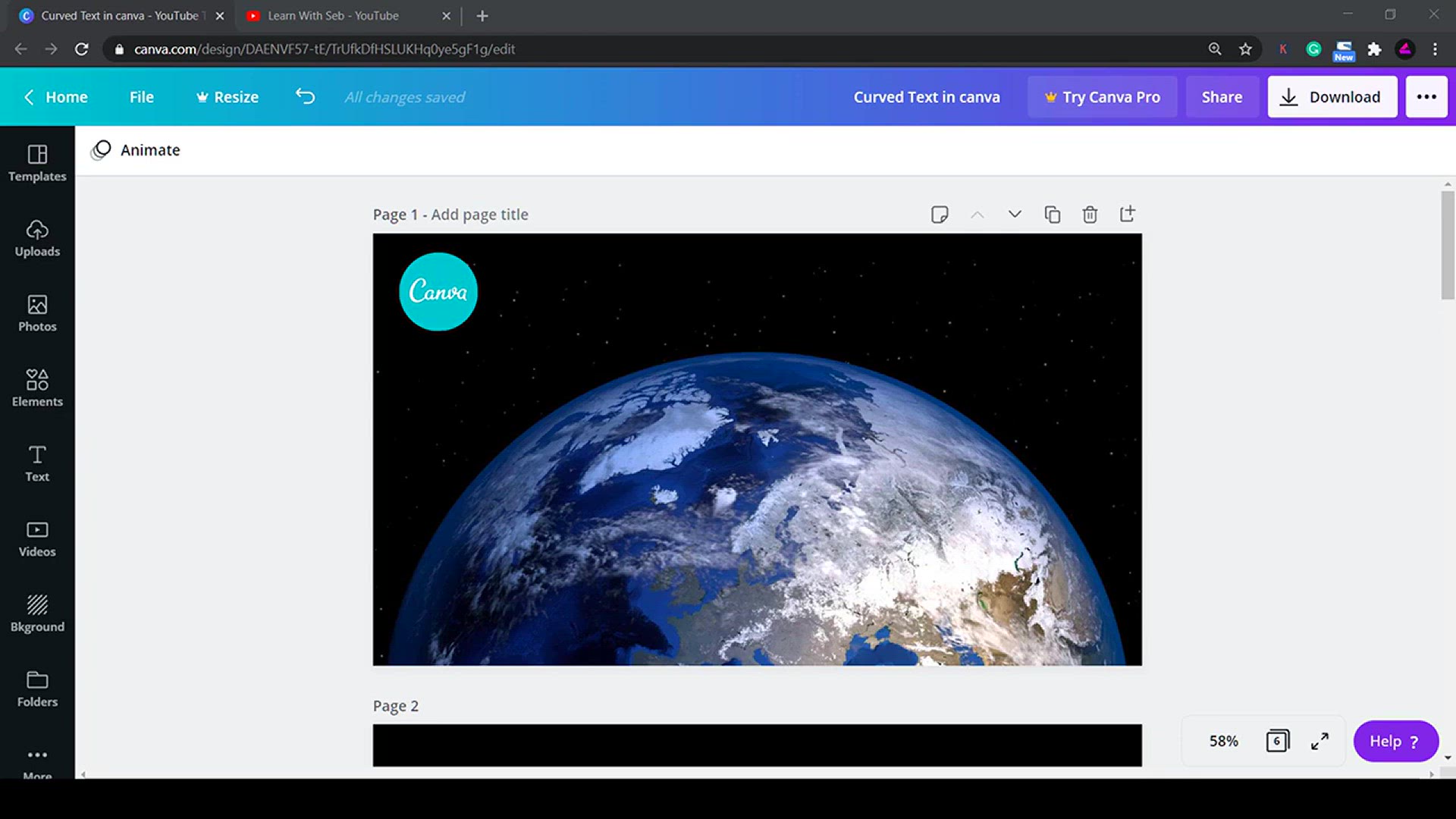Open the Uploads panel
The height and width of the screenshot is (819, 1456).
click(37, 238)
